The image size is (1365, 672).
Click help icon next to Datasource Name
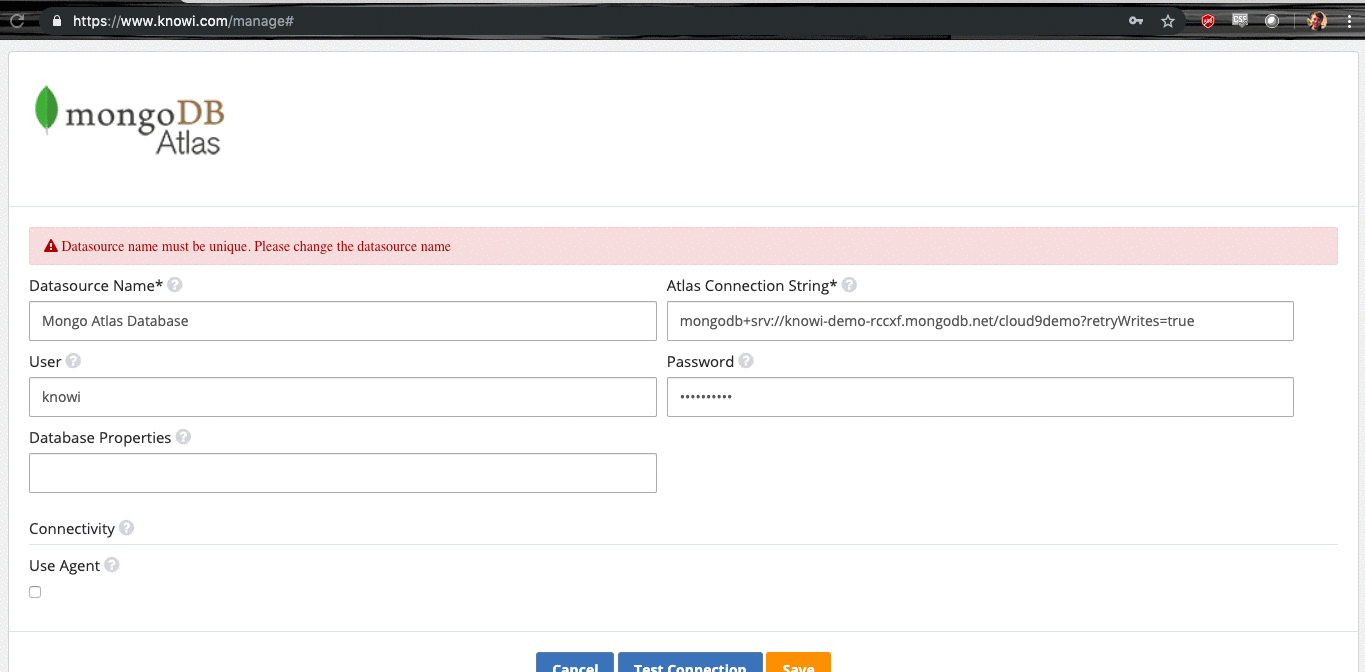175,285
